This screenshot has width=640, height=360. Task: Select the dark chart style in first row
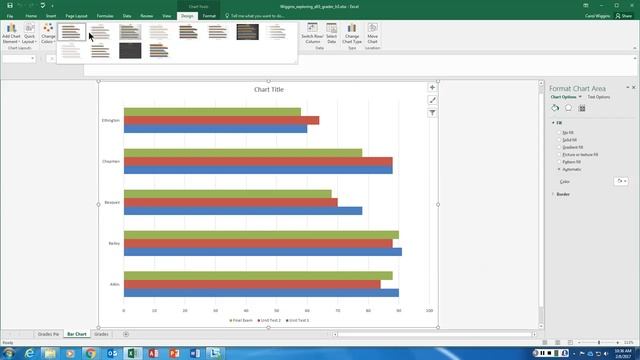pos(247,32)
